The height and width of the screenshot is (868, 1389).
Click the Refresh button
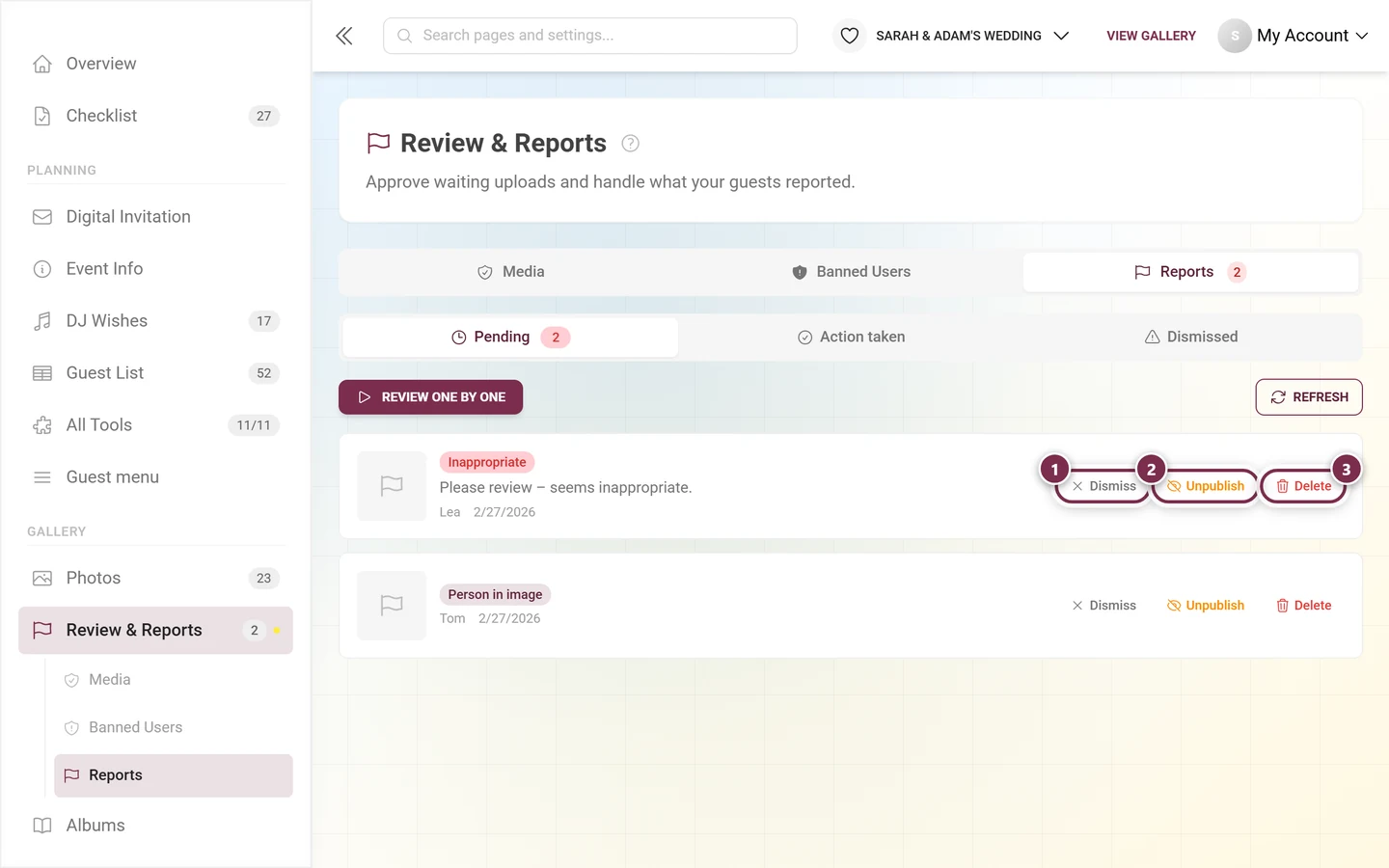point(1309,397)
